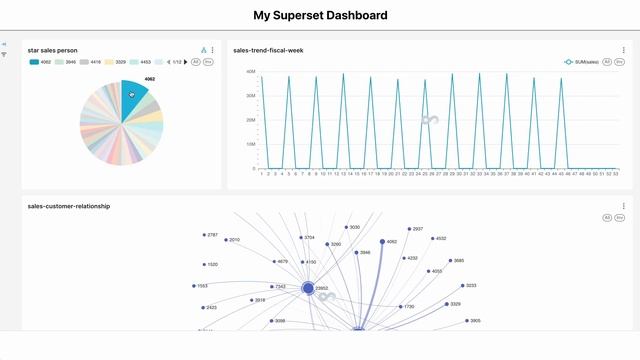Screen dimensions: 640x360
Task: Toggle legend entry 4062 in pie chart
Action: [x=40, y=62]
